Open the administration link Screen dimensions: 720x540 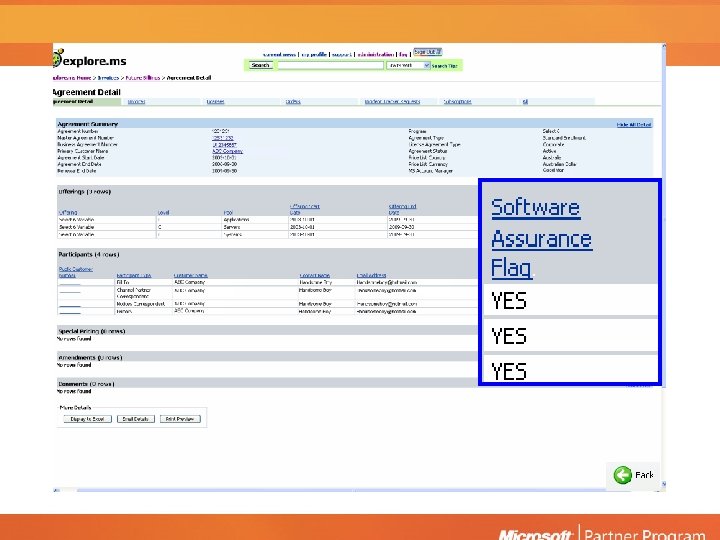tap(376, 55)
